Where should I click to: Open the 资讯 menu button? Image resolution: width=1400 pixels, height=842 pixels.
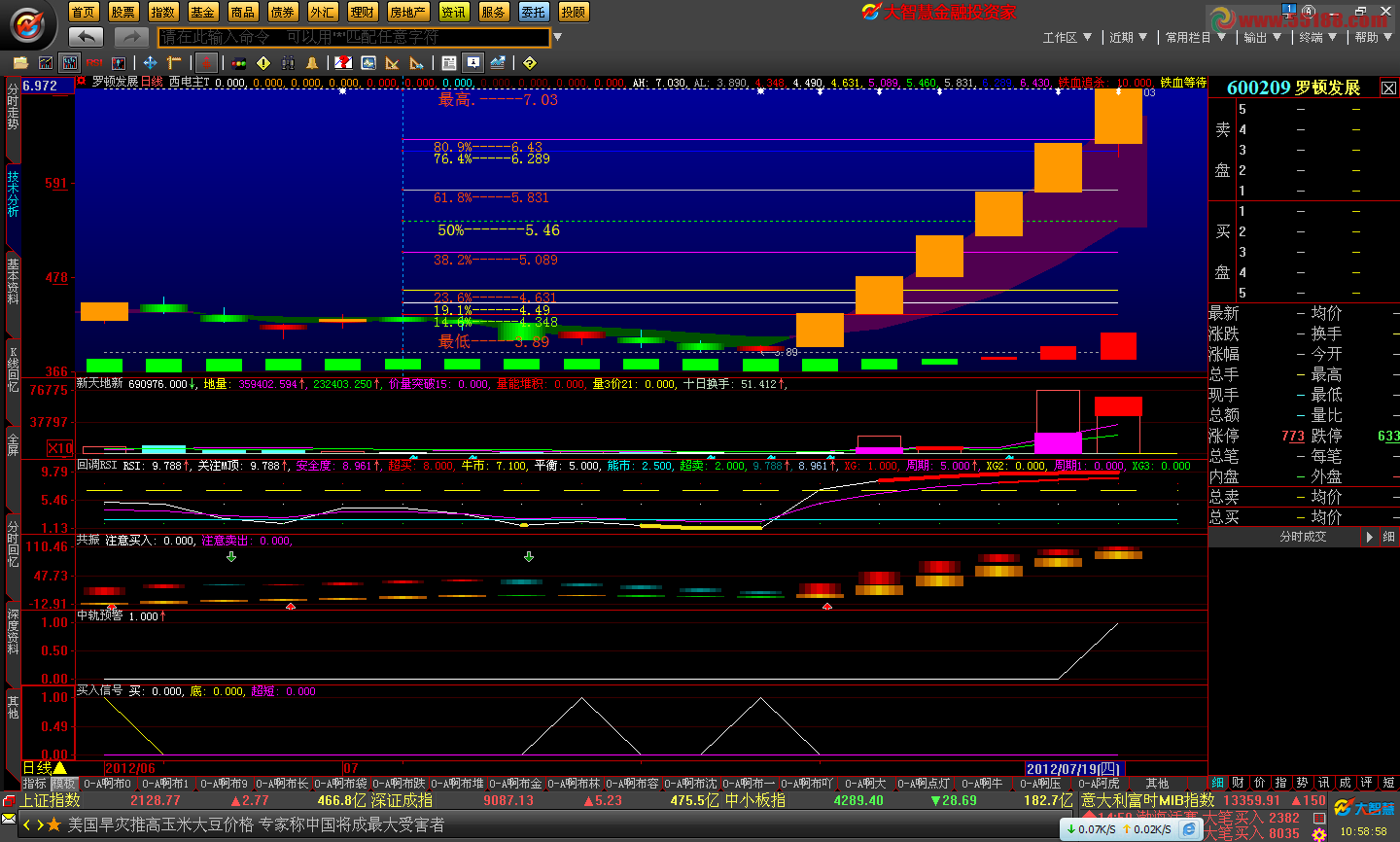click(x=453, y=12)
